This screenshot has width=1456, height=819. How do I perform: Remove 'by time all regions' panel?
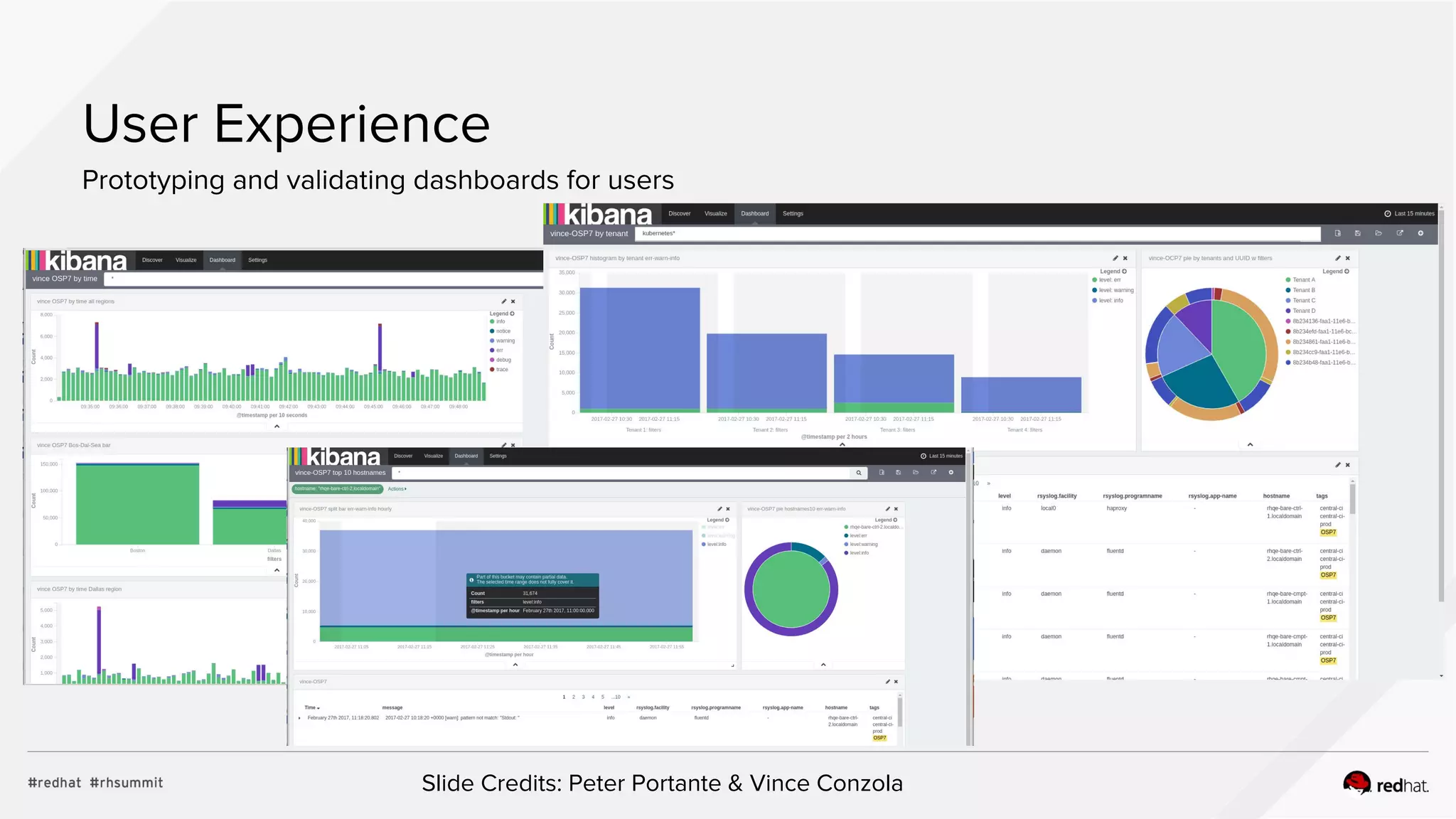coord(513,301)
